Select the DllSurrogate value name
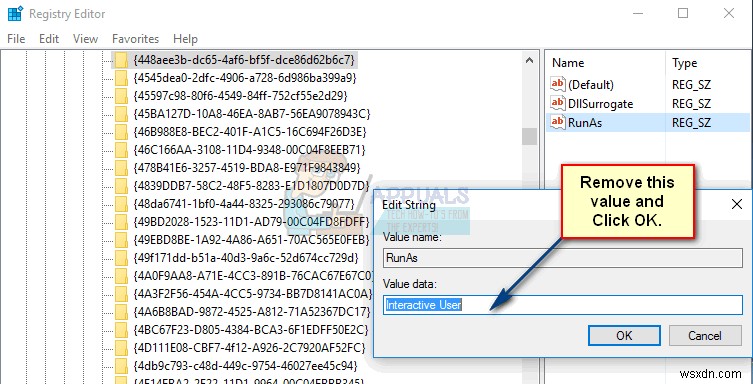753x384 pixels. pos(600,104)
